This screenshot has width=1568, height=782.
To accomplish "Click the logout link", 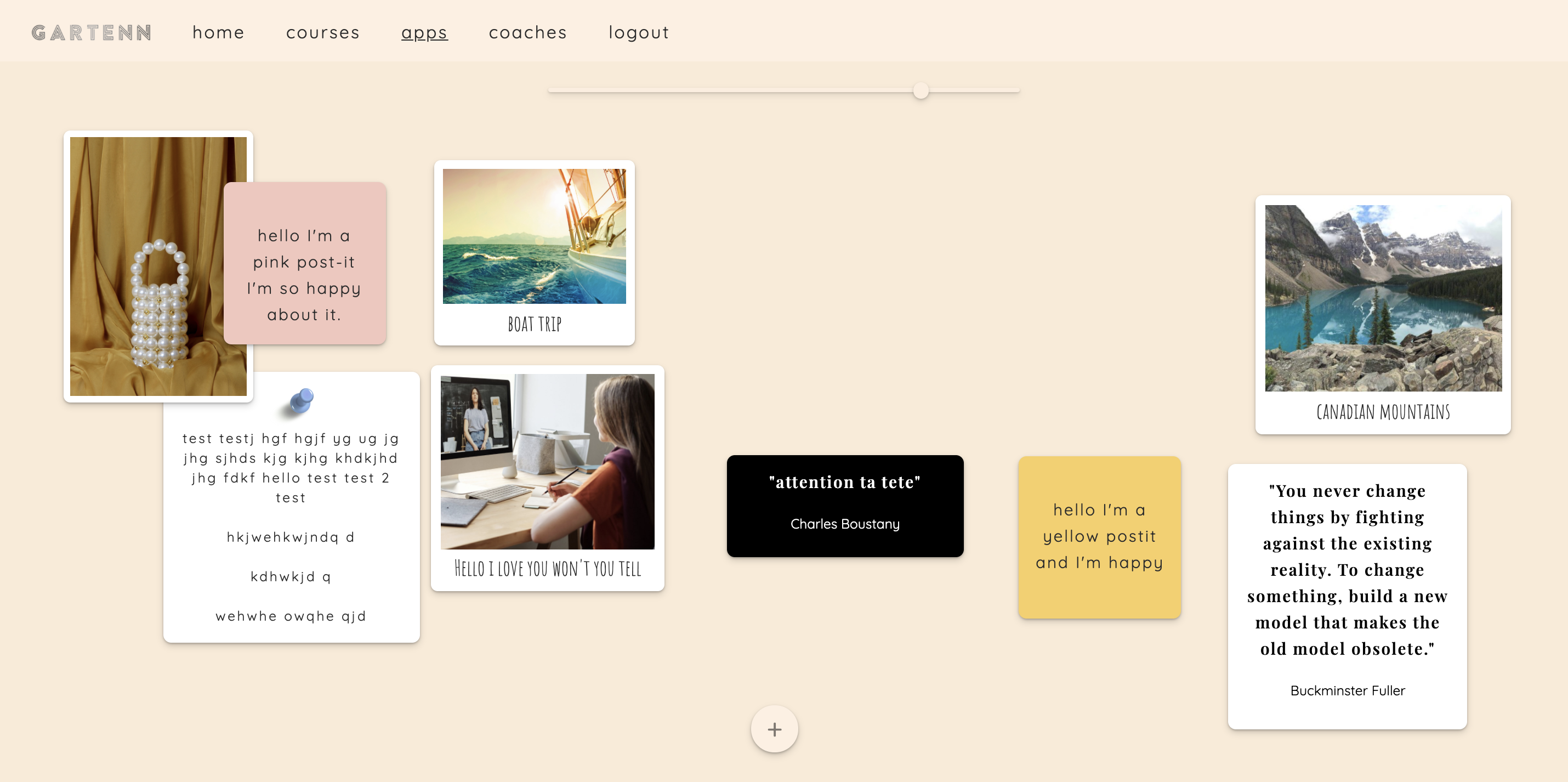I will coord(639,32).
